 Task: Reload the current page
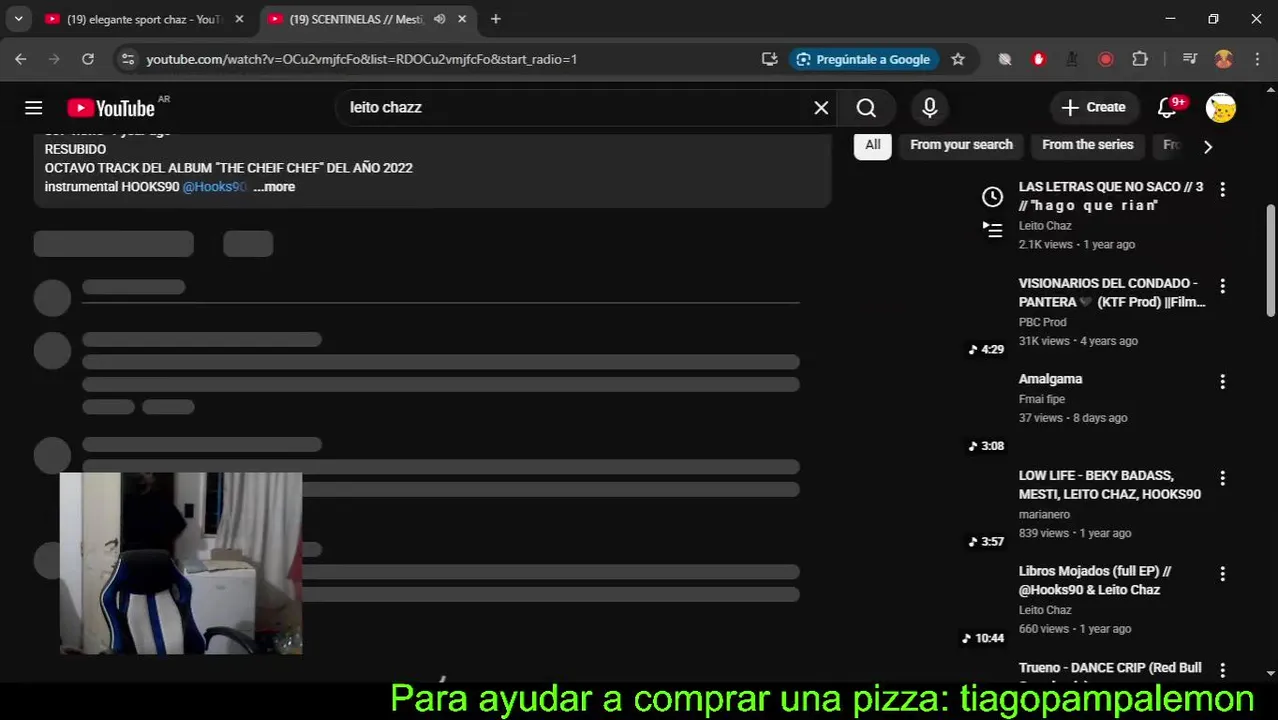tap(88, 59)
